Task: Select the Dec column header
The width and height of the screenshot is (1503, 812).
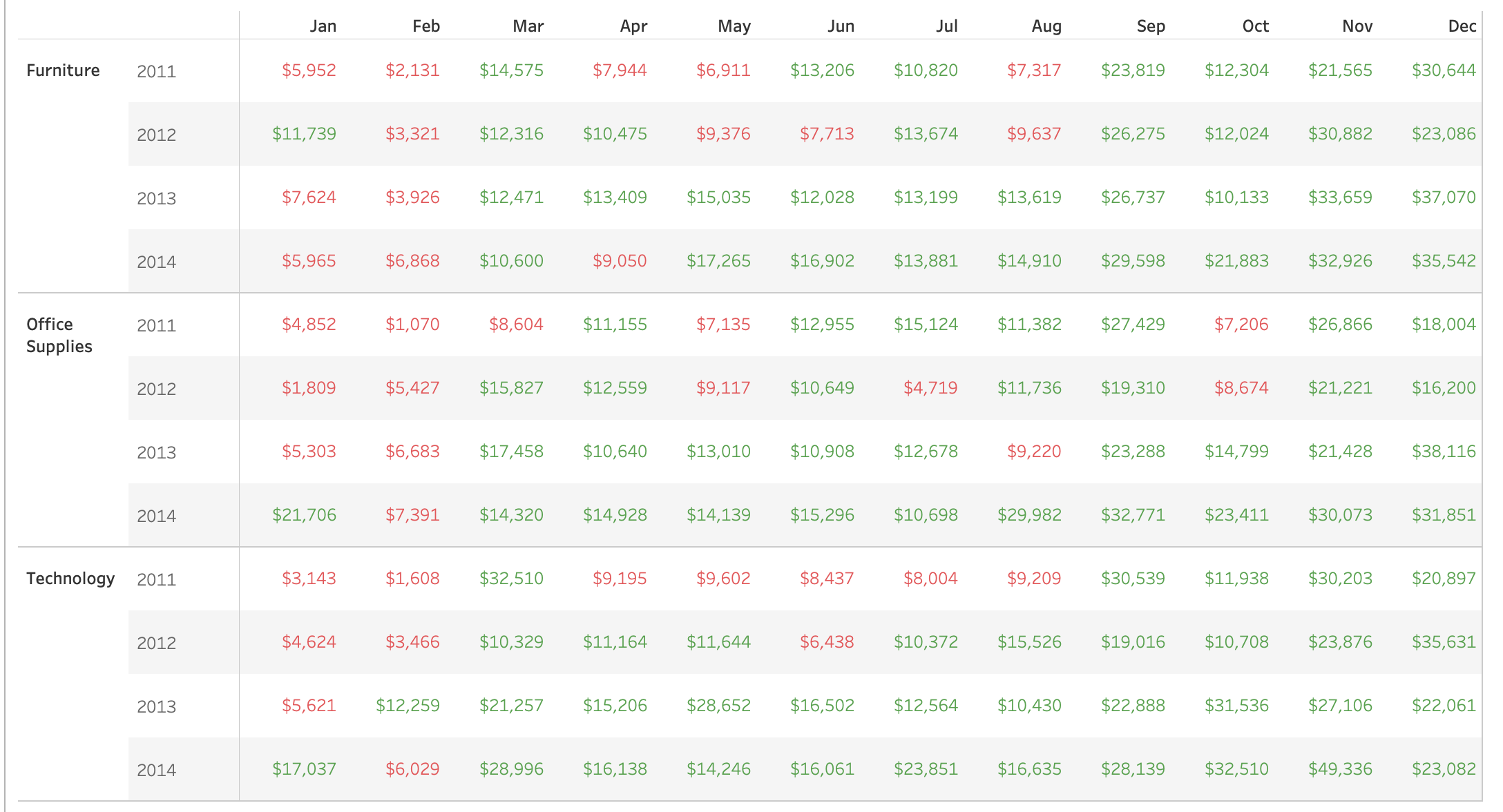Action: pyautogui.click(x=1462, y=26)
